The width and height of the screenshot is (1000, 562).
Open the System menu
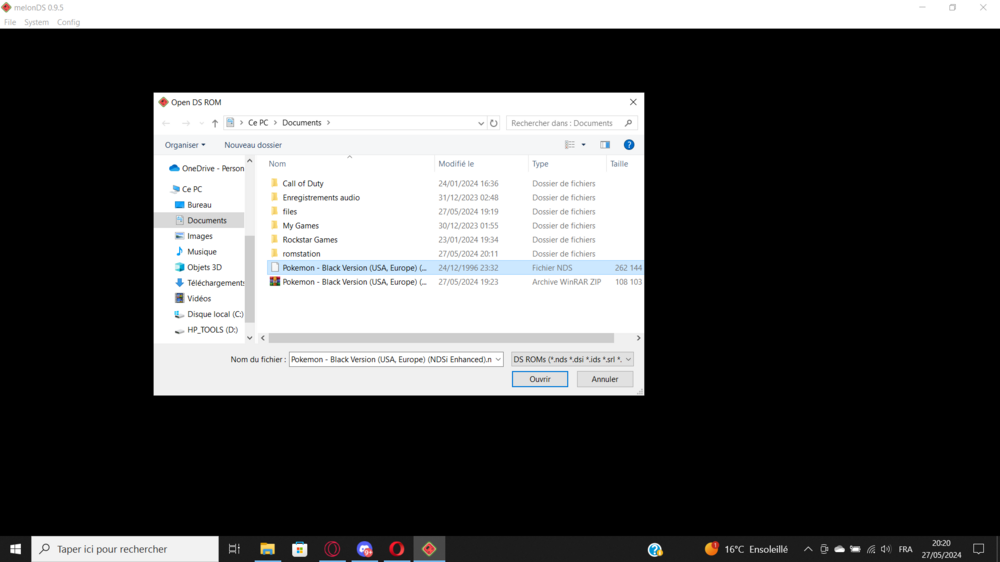click(x=36, y=22)
